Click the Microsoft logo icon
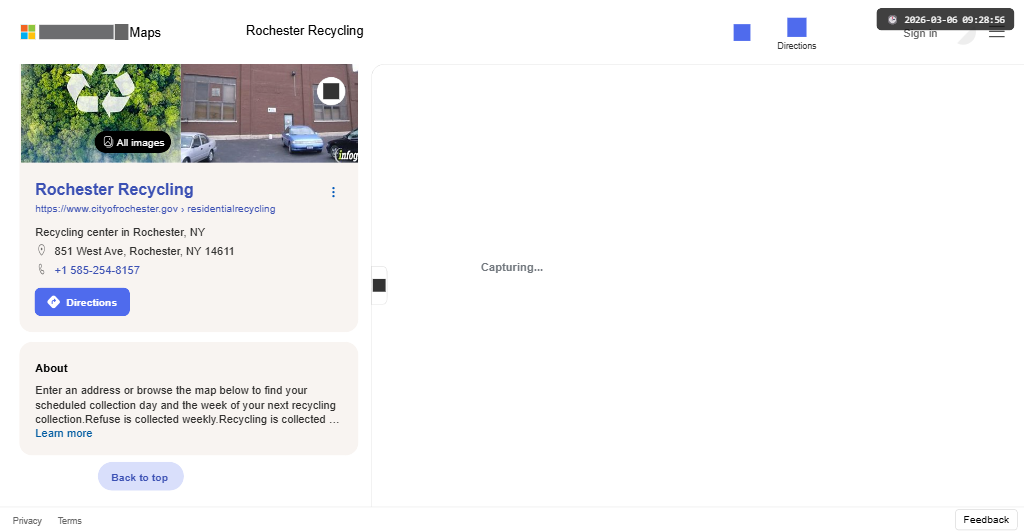Viewport: 1024px width, 532px height. point(28,32)
